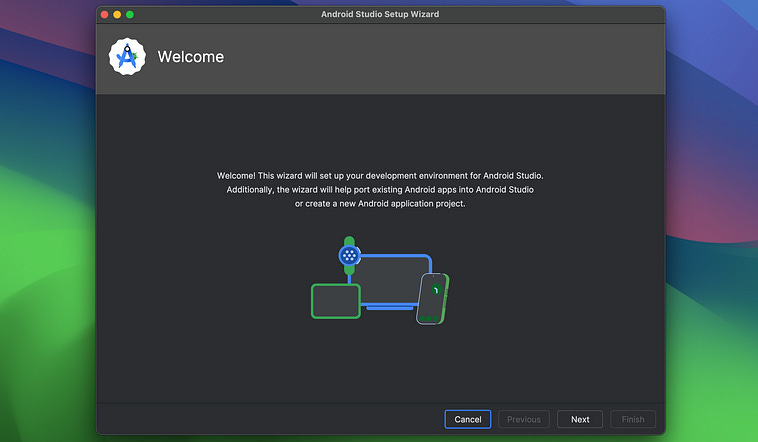758x442 pixels.
Task: Click the grayed-out Finish button
Action: (x=633, y=419)
